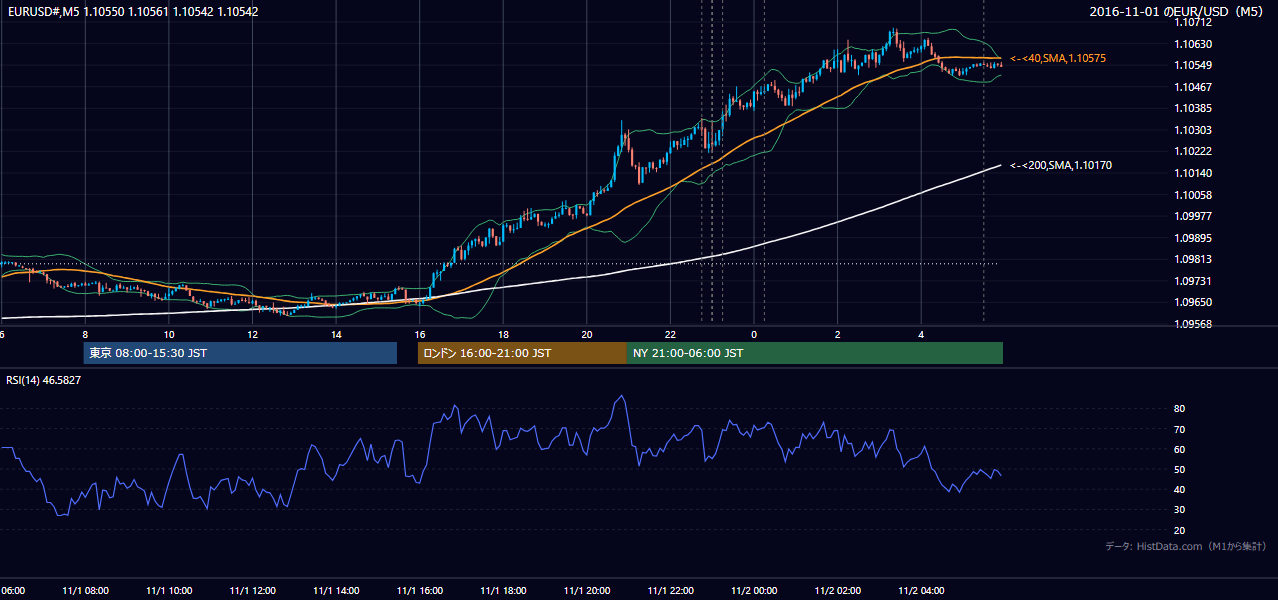Click hour tick 16 under price chart
The width and height of the screenshot is (1278, 600).
419,334
